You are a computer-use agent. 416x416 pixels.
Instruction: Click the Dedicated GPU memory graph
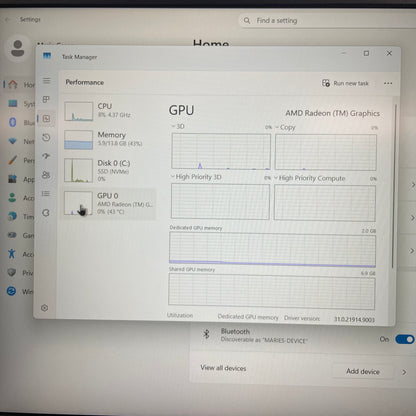click(x=272, y=249)
